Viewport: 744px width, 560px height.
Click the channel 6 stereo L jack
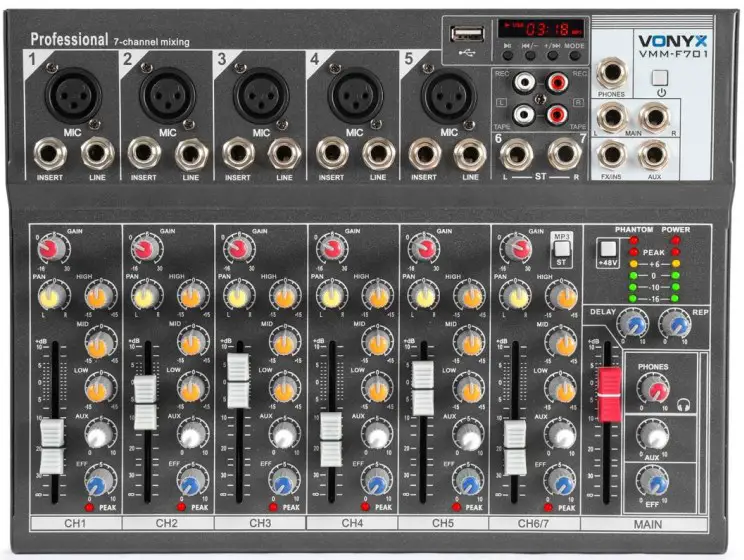[516, 154]
